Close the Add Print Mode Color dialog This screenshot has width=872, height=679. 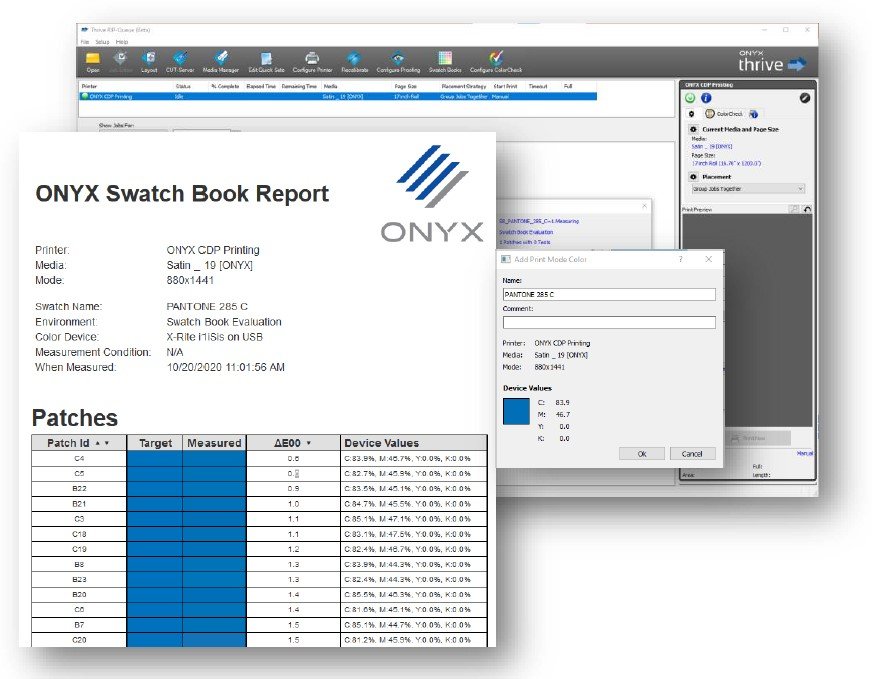pos(708,259)
